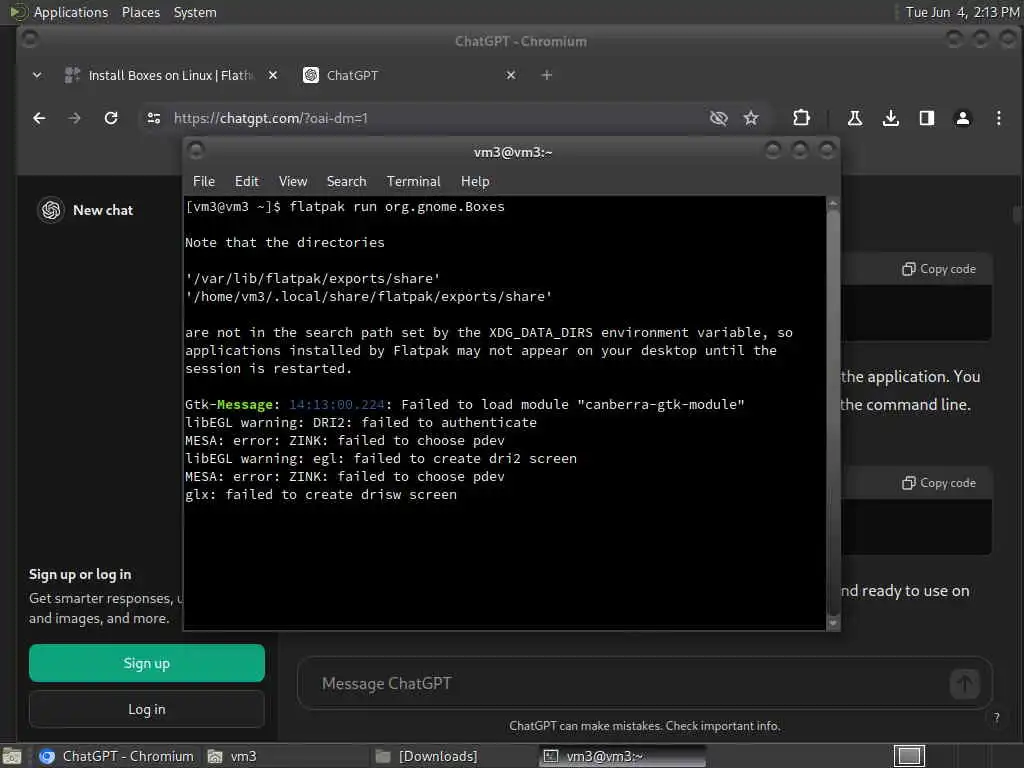Viewport: 1024px width, 768px height.
Task: Click show desktop icon in taskbar
Action: pyautogui.click(x=12, y=756)
